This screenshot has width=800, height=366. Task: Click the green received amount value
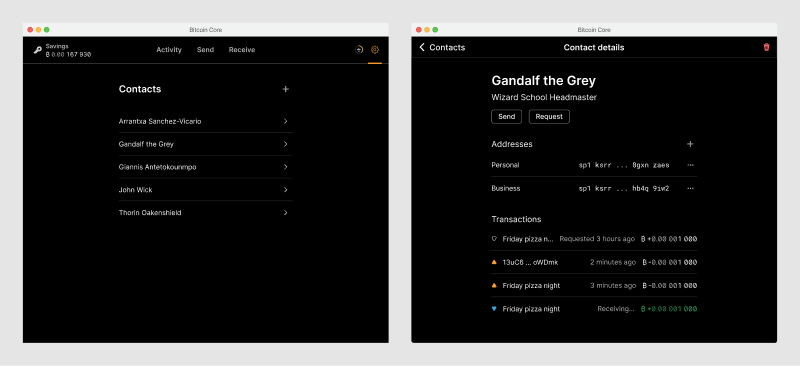tap(669, 309)
